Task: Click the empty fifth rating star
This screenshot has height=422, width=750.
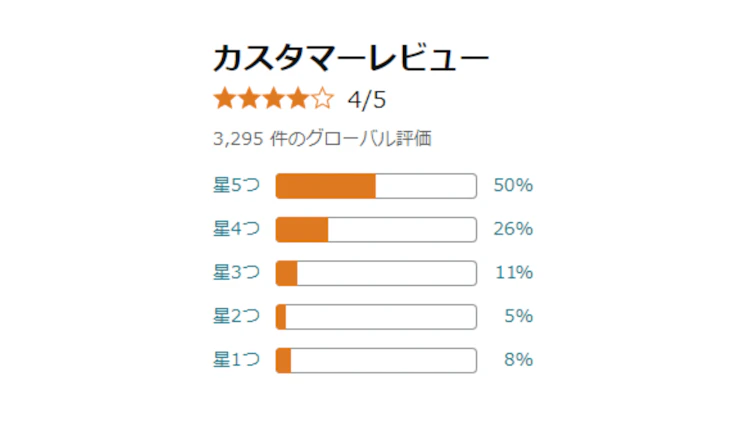Action: [321, 99]
